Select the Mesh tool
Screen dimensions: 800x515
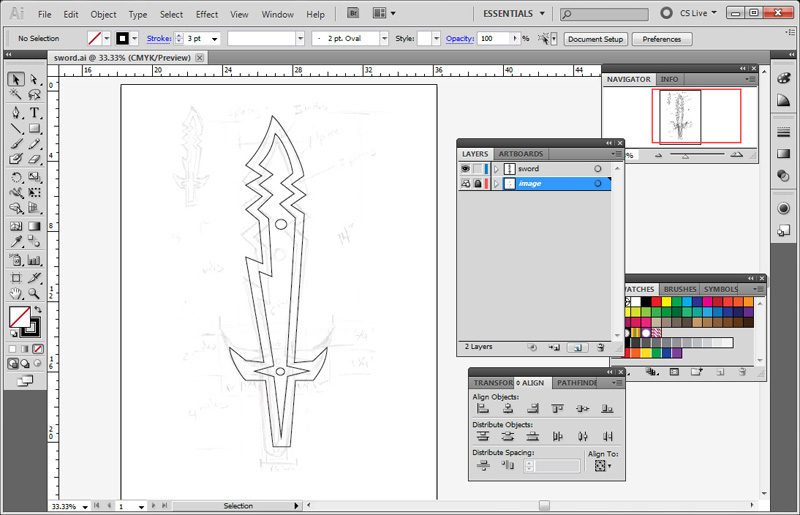point(15,226)
